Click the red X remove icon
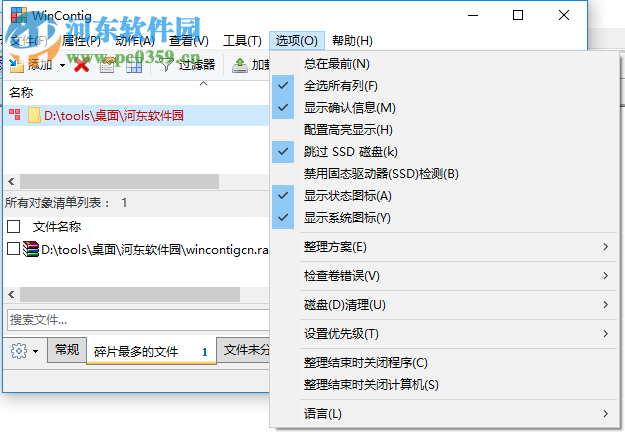Image resolution: width=625 pixels, height=432 pixels. pos(82,65)
